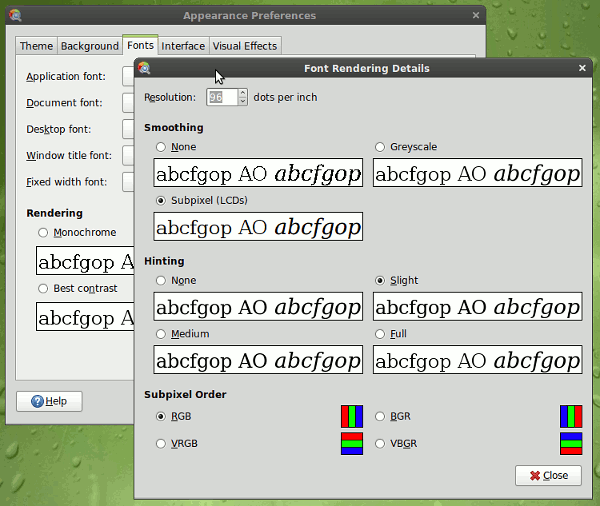Viewport: 600px width, 506px height.
Task: Select None hinting radio button
Action: tap(161, 281)
